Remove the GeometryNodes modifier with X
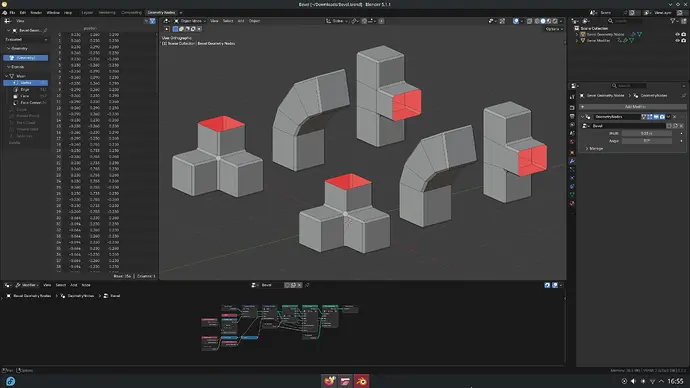The width and height of the screenshot is (690, 388). (x=675, y=117)
